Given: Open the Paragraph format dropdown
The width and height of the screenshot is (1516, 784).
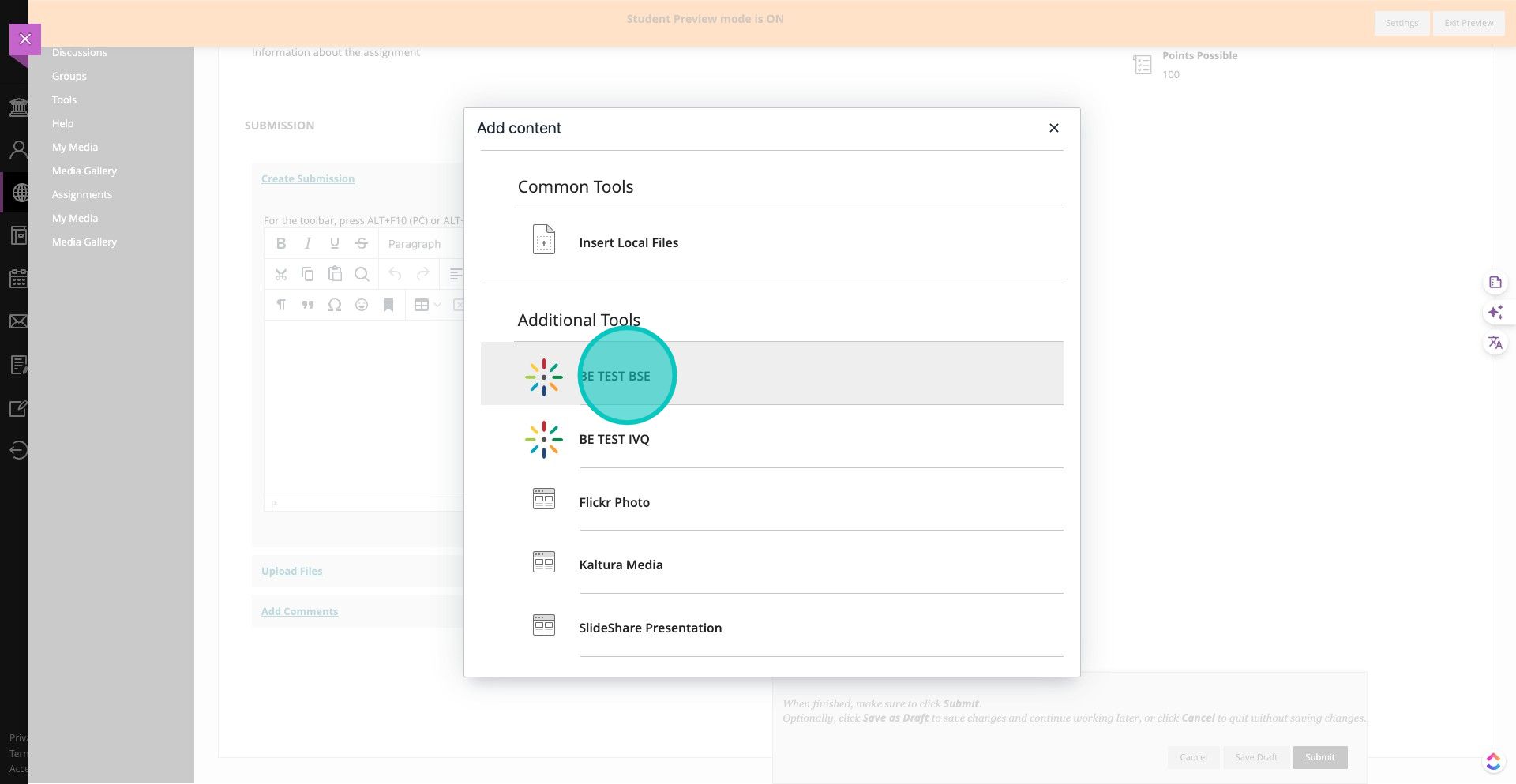Looking at the screenshot, I should point(415,244).
